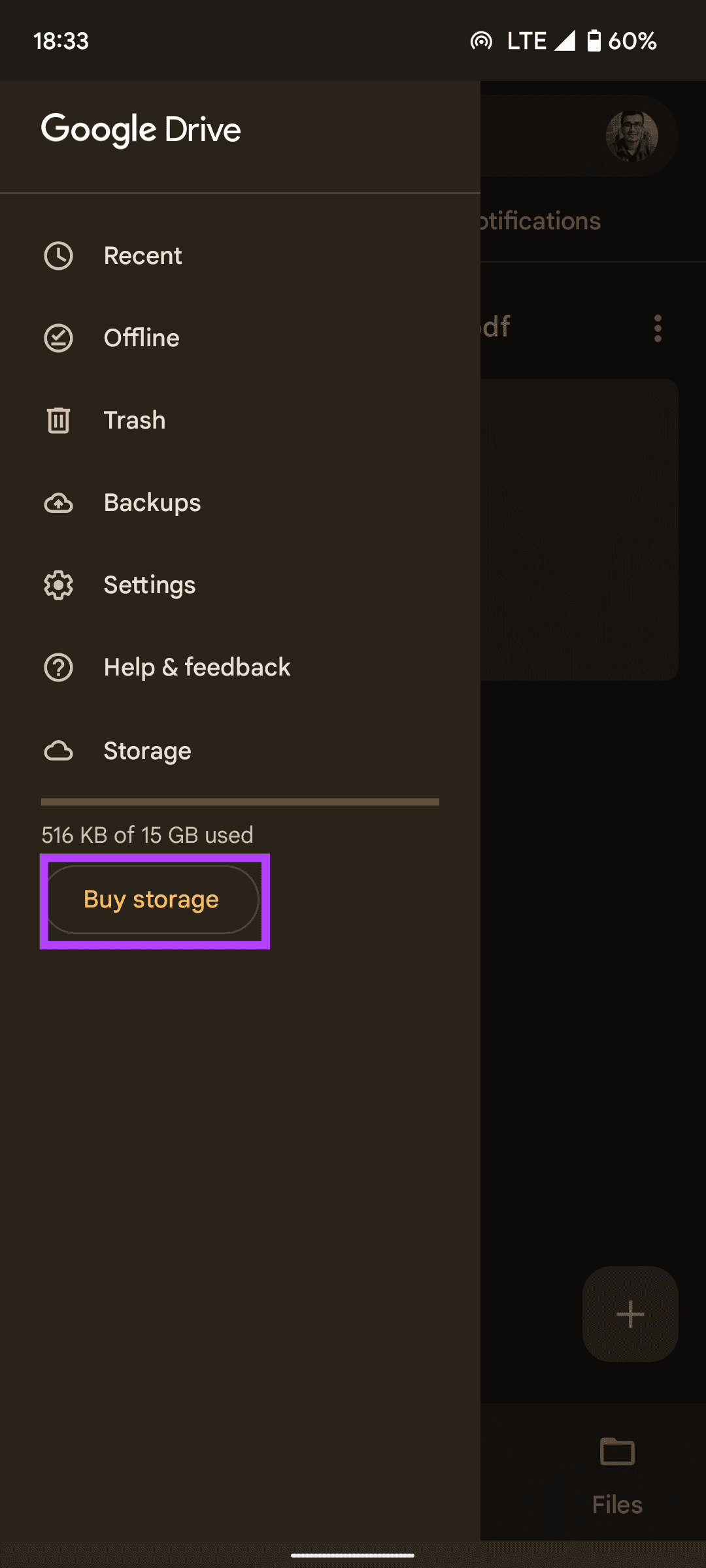Tap the Trash bin icon
The width and height of the screenshot is (706, 1568).
click(x=58, y=420)
